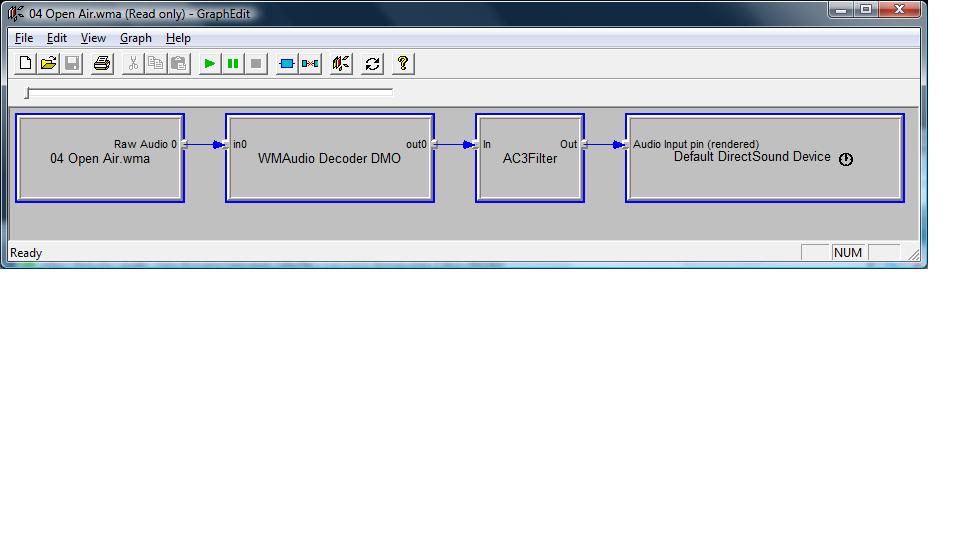
Task: Click the New graph icon
Action: 26,63
